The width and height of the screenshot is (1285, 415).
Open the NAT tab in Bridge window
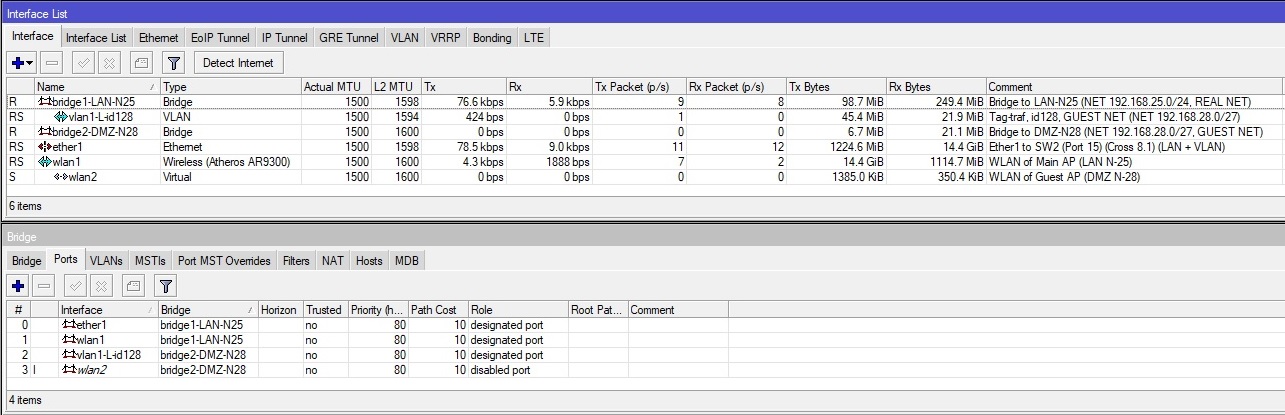[333, 261]
